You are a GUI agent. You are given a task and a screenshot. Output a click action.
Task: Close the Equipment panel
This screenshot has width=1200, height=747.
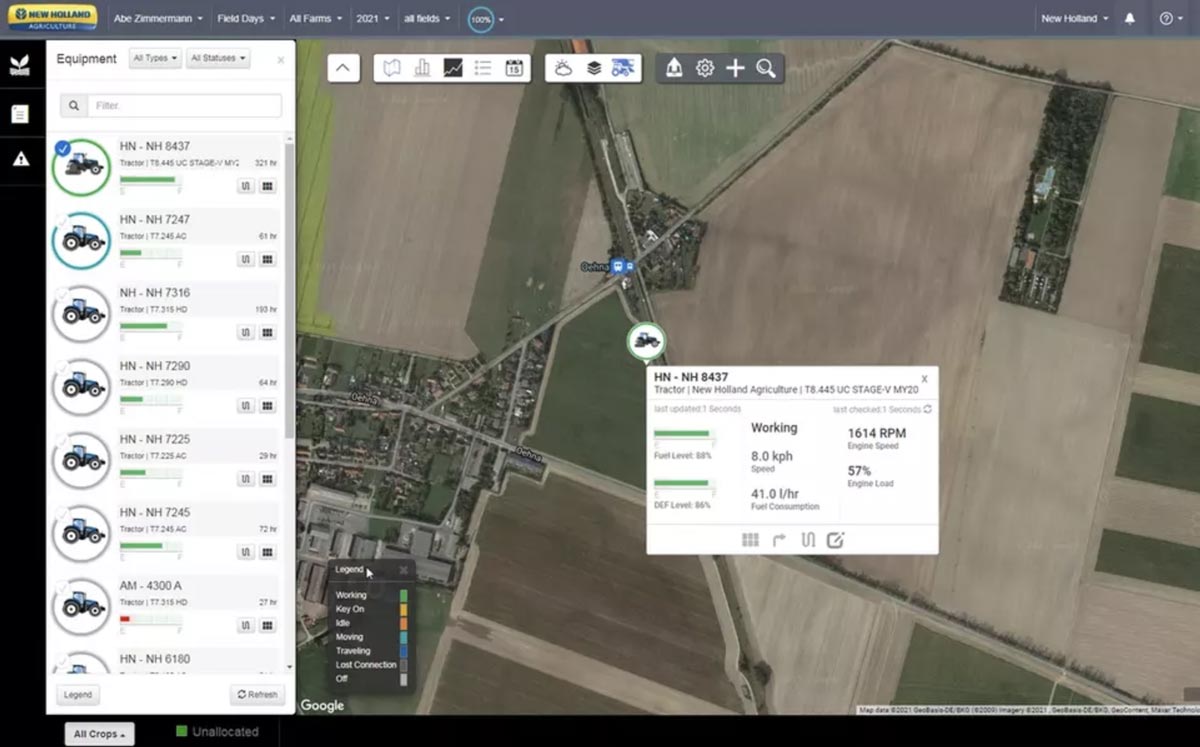point(280,60)
